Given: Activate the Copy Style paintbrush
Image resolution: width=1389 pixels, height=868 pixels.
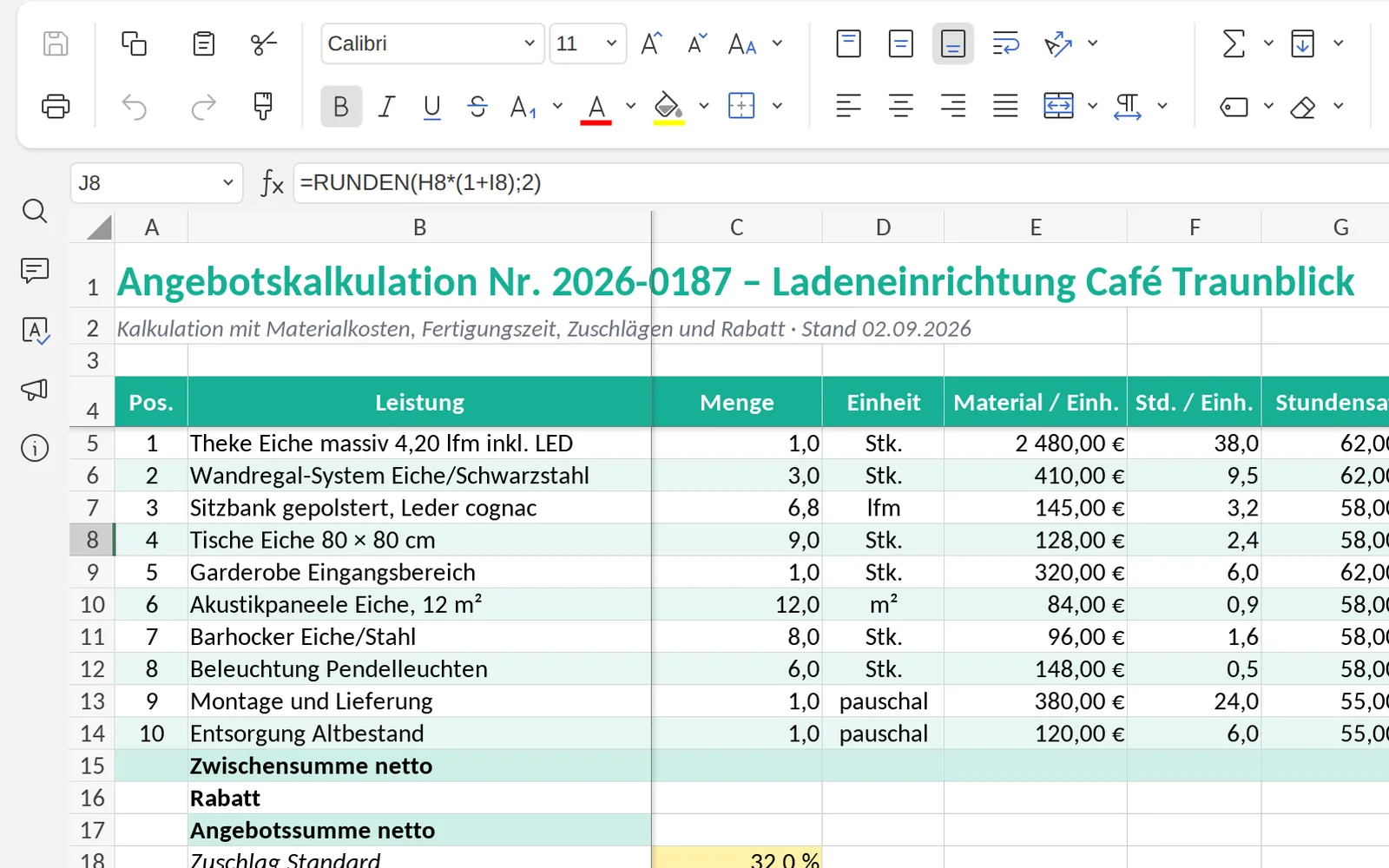Looking at the screenshot, I should (263, 107).
